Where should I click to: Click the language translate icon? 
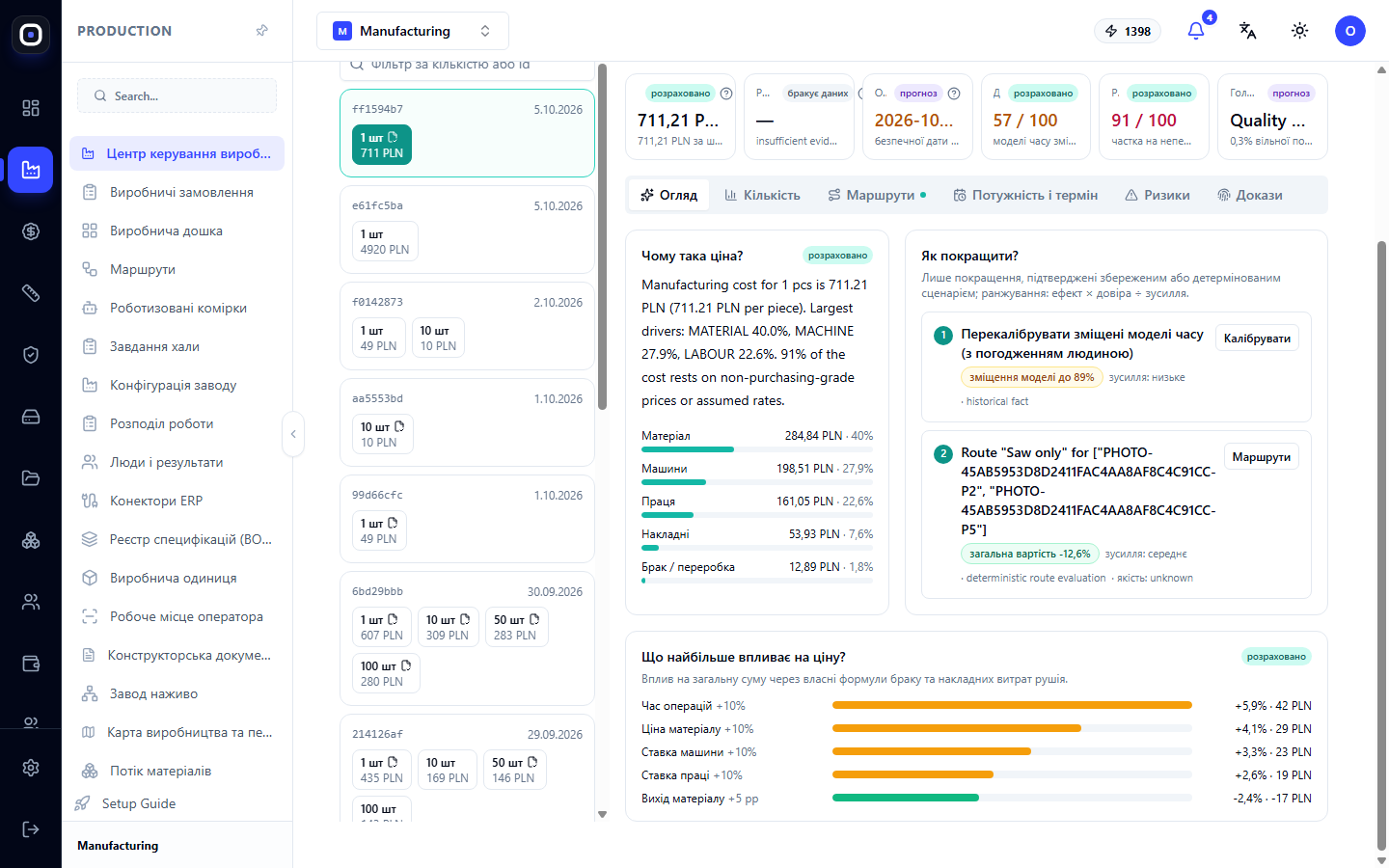click(1247, 31)
